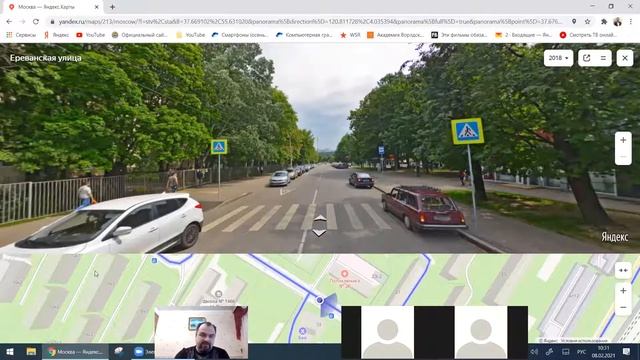Open the Windows Start menu

(x=10, y=351)
